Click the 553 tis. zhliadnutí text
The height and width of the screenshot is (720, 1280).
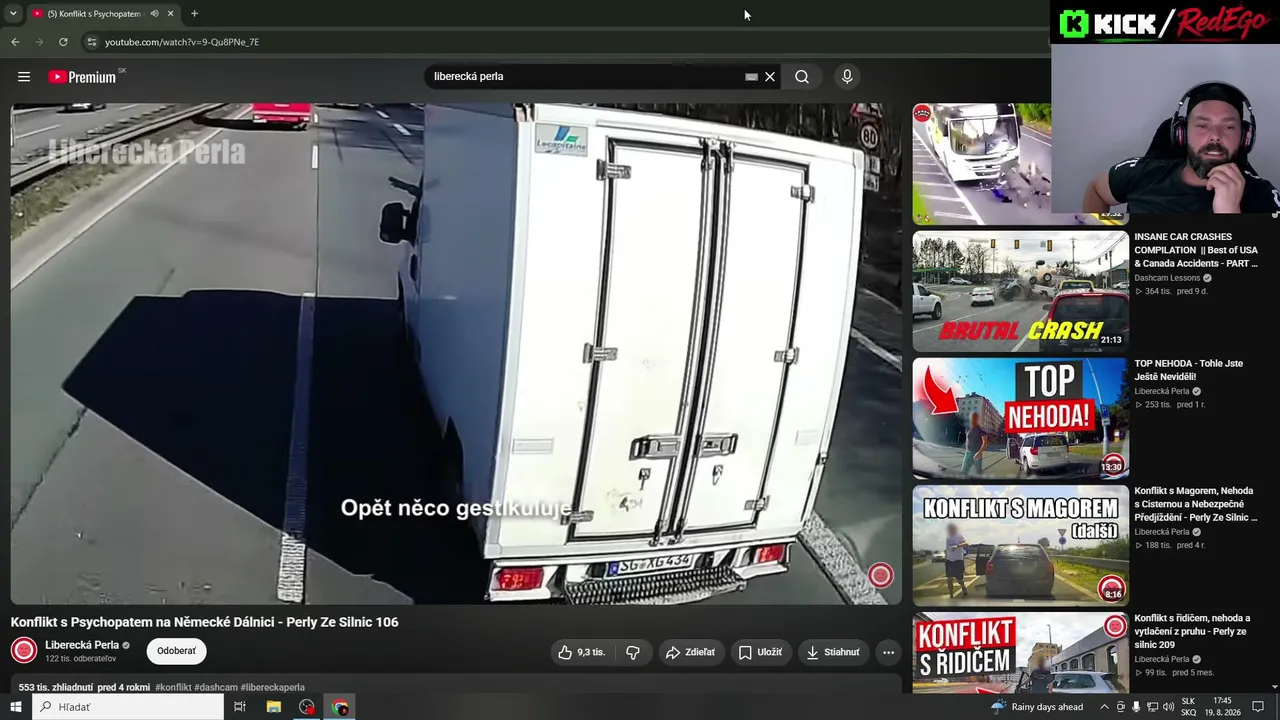[56, 688]
